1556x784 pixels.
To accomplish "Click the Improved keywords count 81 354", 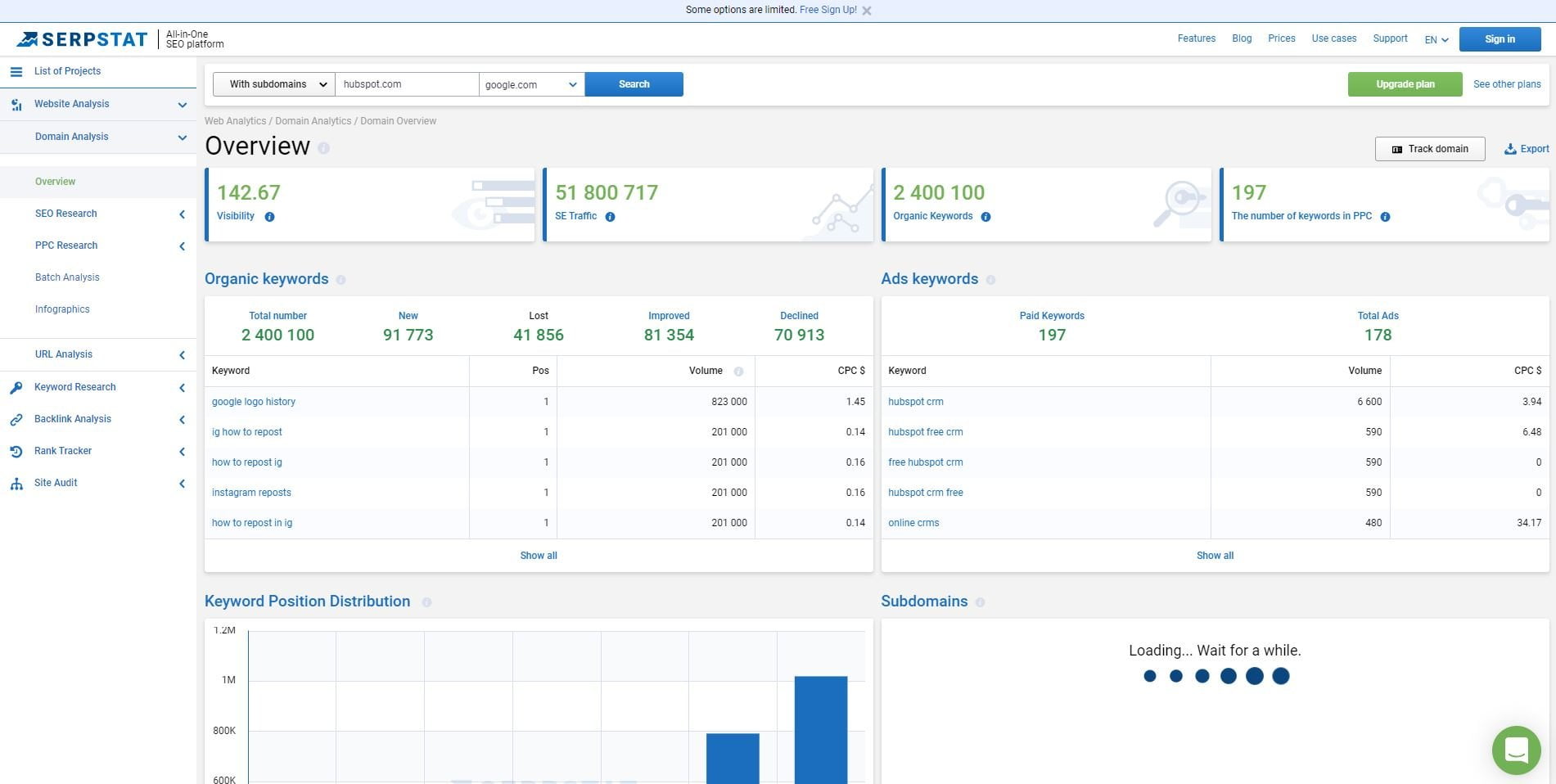I will pos(668,335).
